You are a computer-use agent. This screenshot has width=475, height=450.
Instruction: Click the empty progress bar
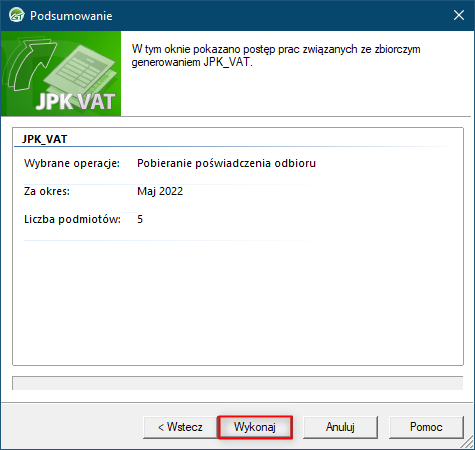click(238, 383)
